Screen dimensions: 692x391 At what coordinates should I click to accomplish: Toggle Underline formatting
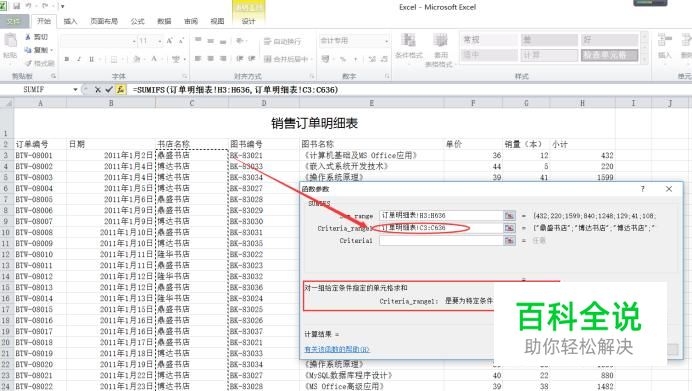pyautogui.click(x=92, y=59)
